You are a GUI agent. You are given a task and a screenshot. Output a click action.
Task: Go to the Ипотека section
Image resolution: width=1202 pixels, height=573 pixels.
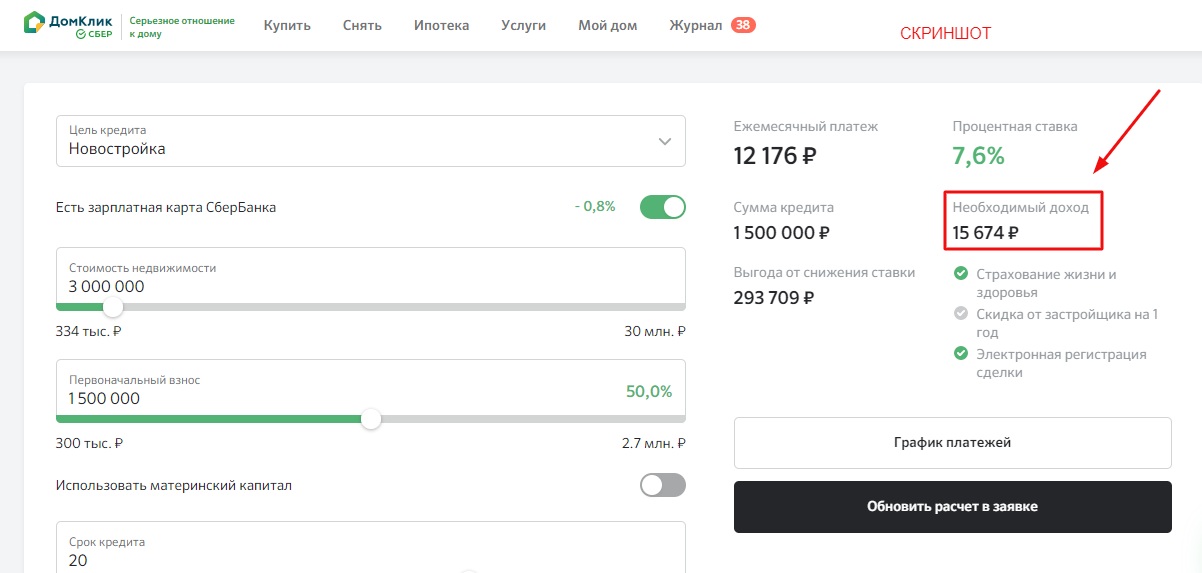(x=441, y=25)
